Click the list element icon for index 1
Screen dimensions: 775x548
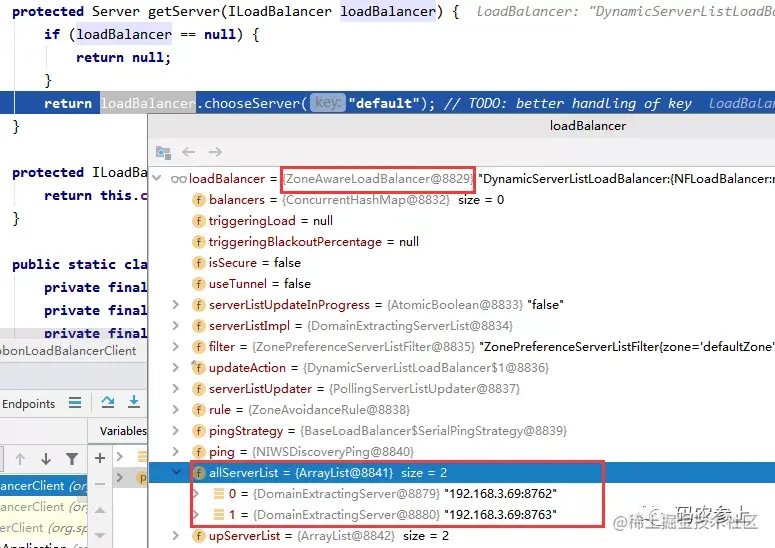click(x=218, y=514)
